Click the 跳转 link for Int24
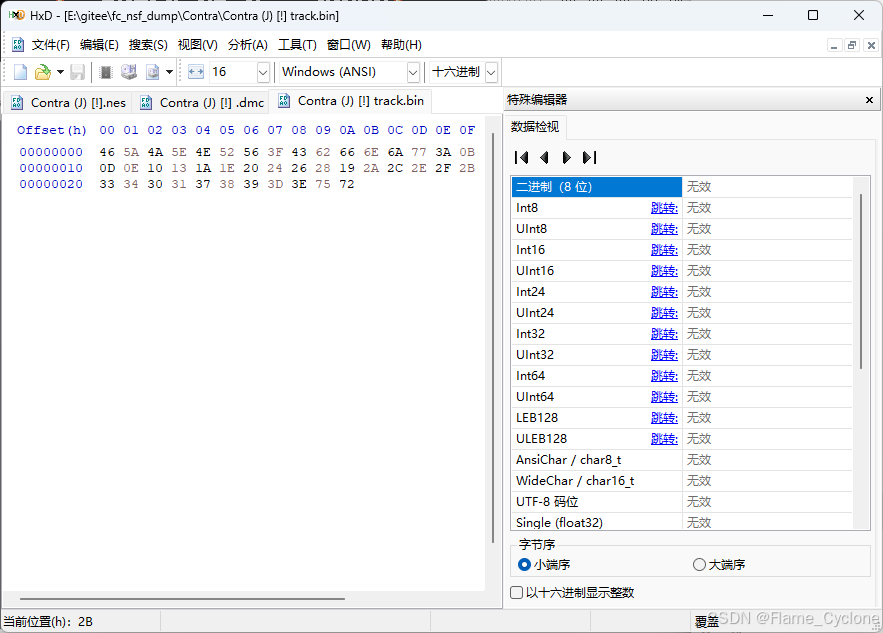The width and height of the screenshot is (883, 633). [664, 292]
